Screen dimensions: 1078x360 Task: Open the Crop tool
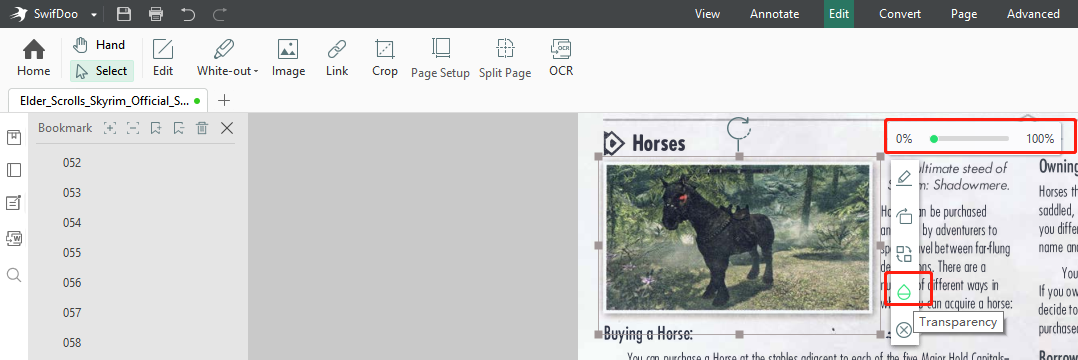pos(385,58)
